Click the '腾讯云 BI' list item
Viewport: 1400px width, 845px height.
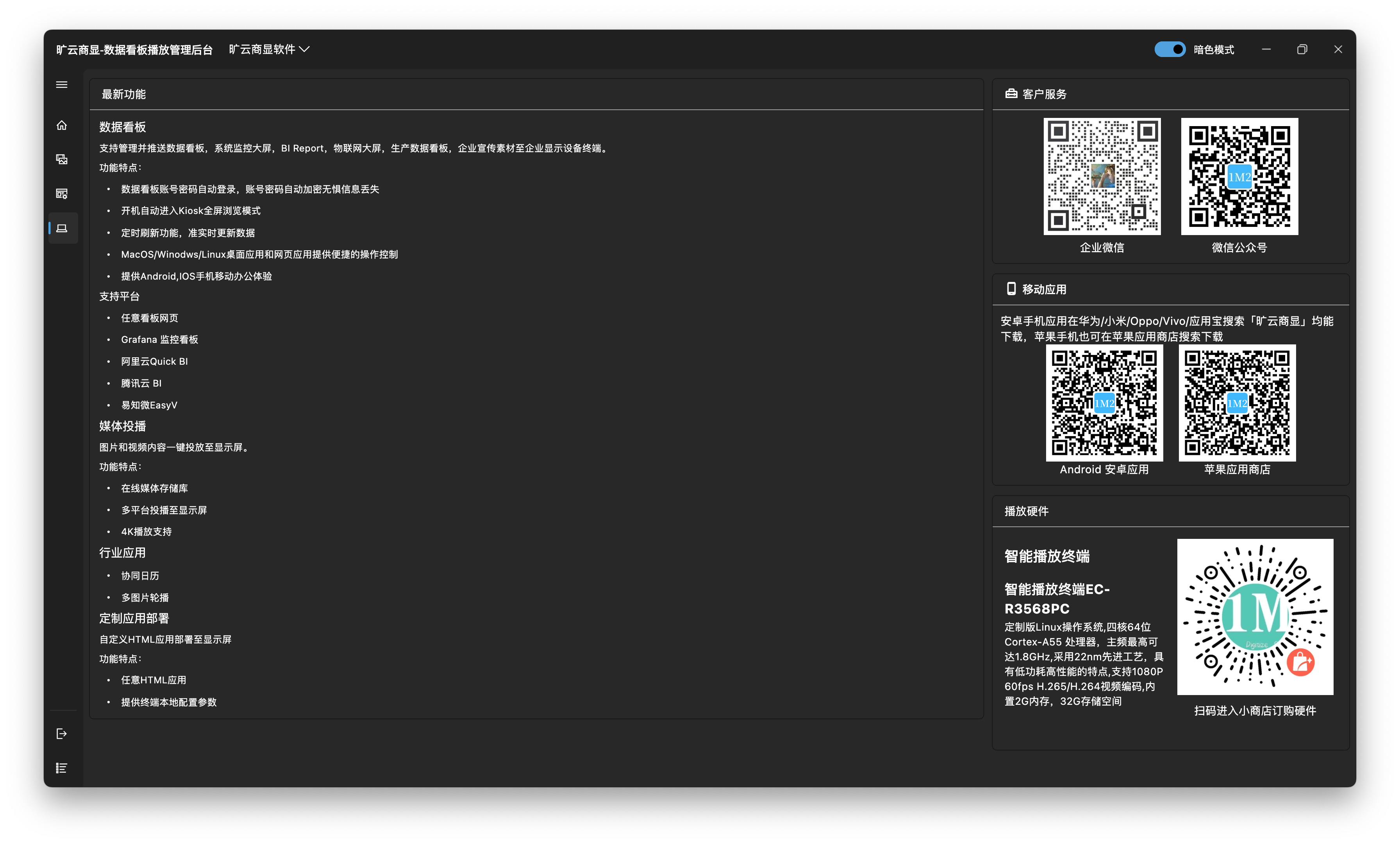(x=141, y=383)
